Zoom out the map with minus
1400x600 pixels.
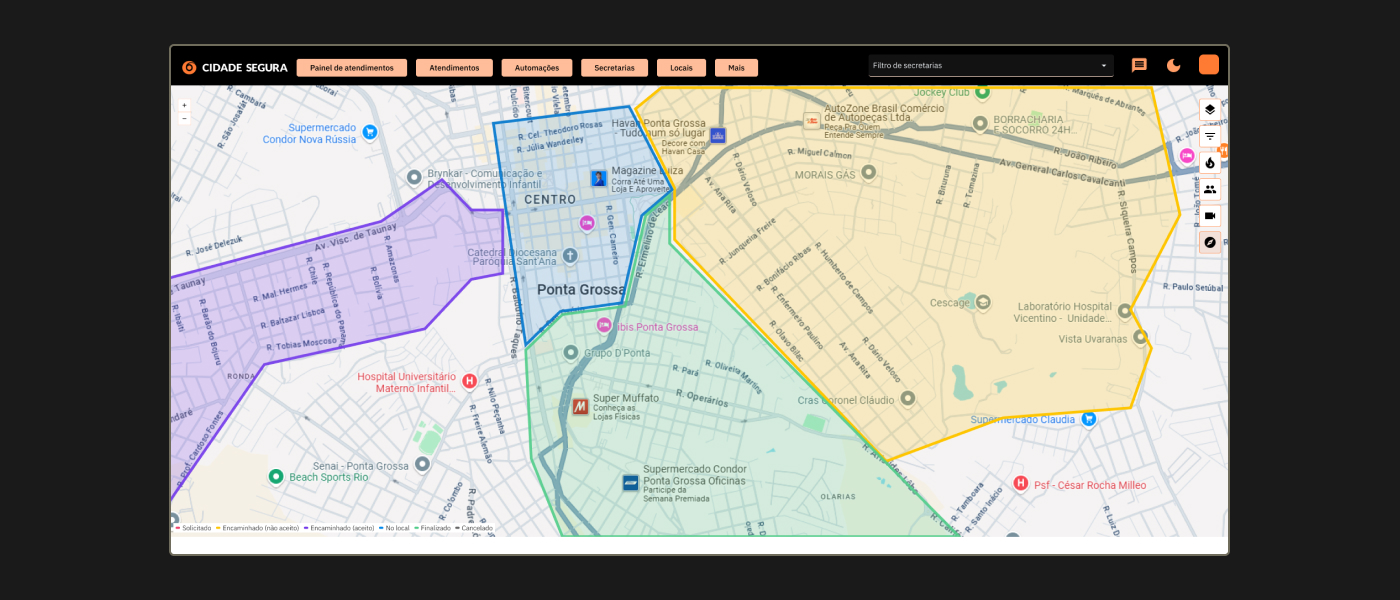[x=184, y=118]
